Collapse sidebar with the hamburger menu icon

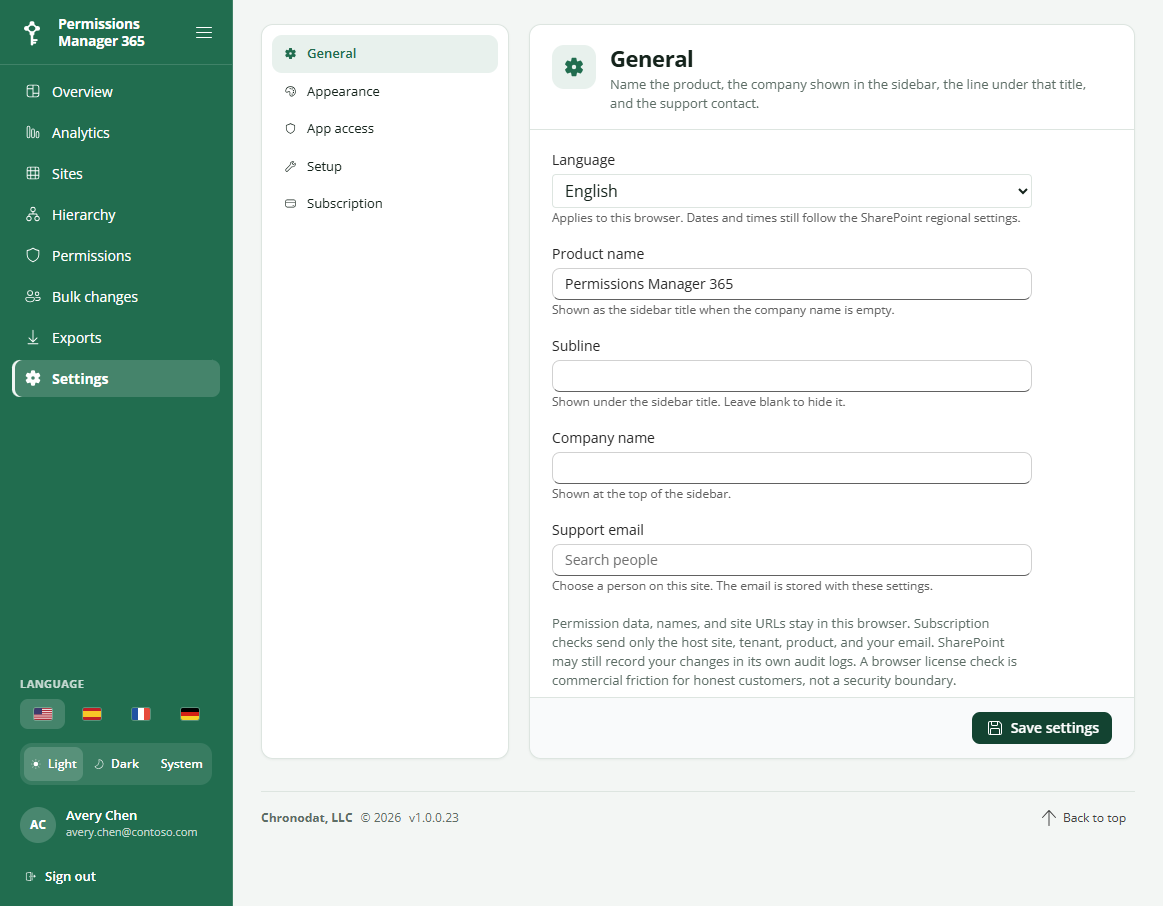point(204,33)
